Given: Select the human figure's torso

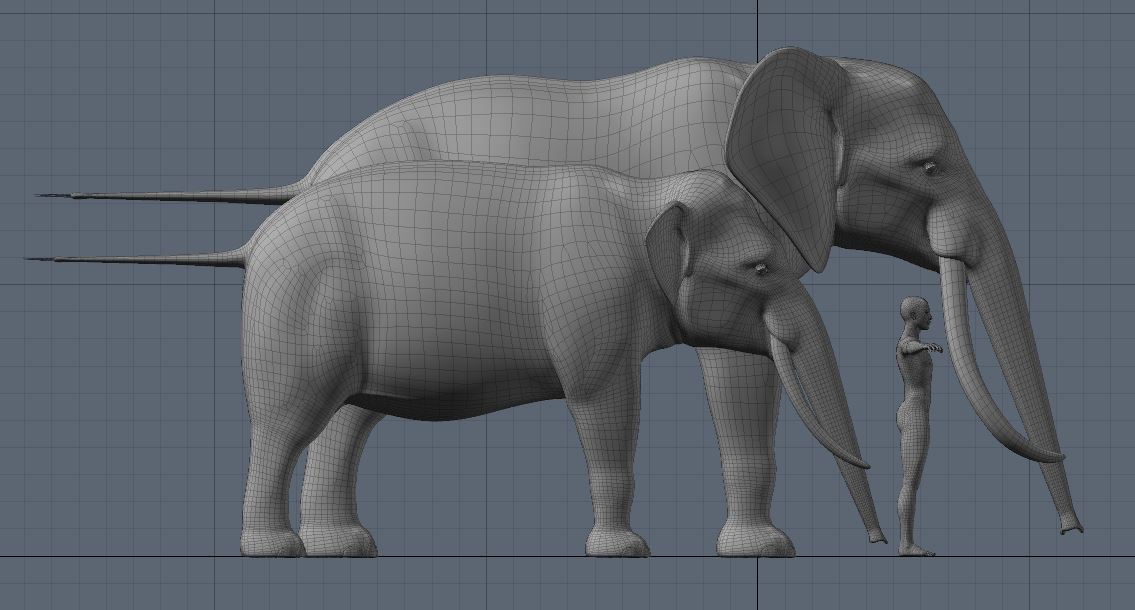Looking at the screenshot, I should tap(913, 380).
